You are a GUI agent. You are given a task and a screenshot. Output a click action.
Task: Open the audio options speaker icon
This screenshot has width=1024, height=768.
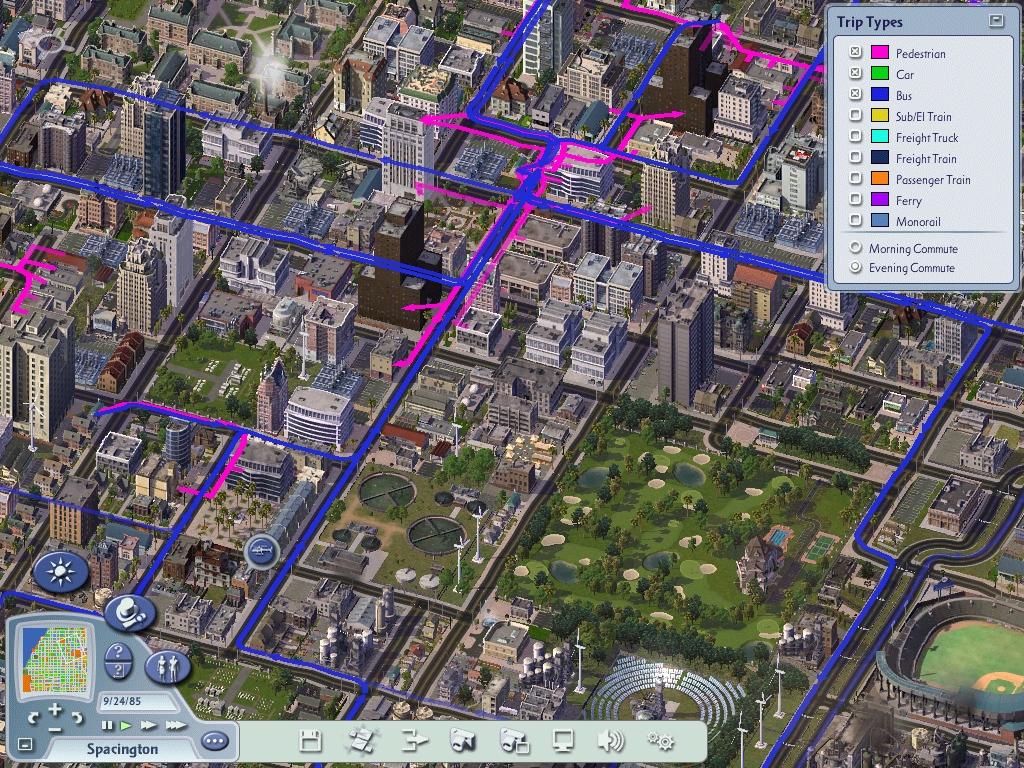[610, 741]
